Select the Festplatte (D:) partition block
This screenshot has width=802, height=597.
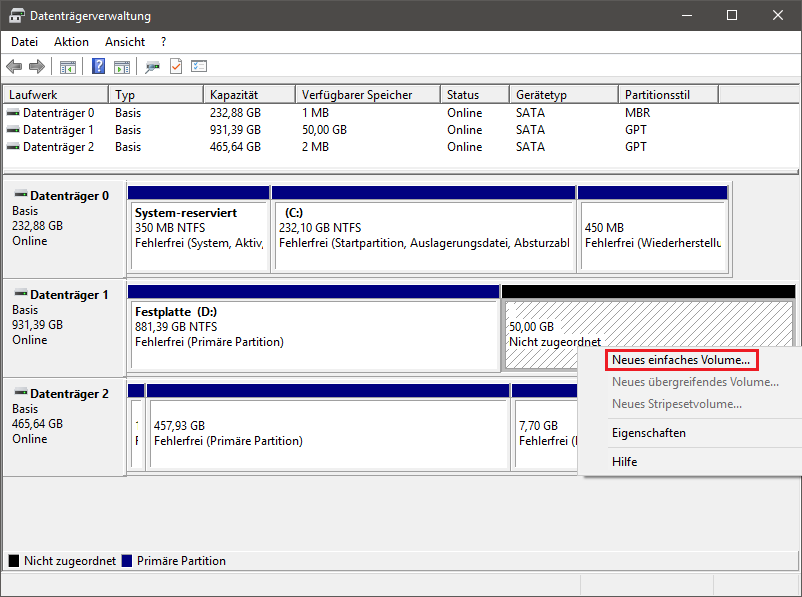coord(313,327)
